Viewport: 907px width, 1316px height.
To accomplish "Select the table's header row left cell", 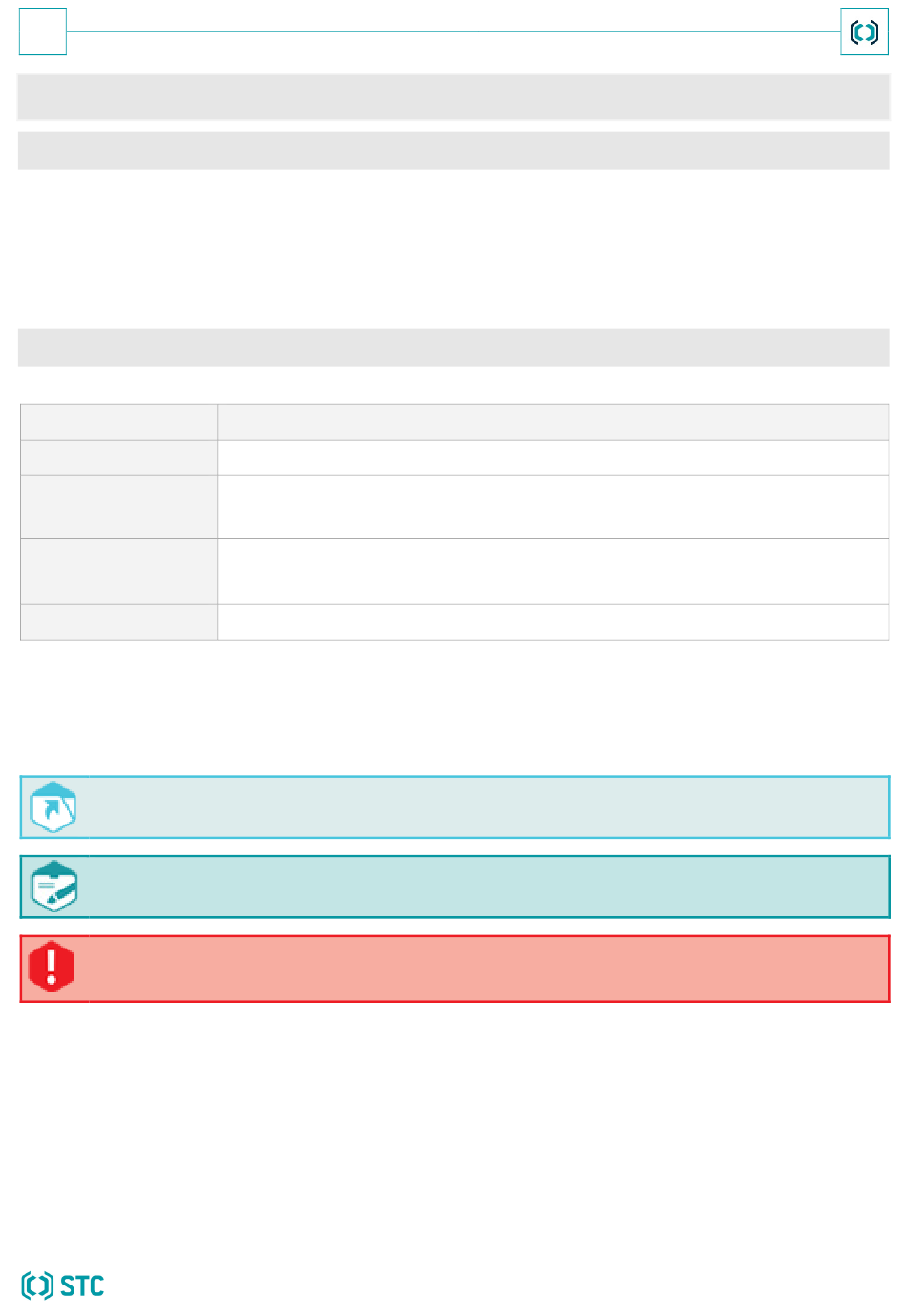I will [x=118, y=422].
